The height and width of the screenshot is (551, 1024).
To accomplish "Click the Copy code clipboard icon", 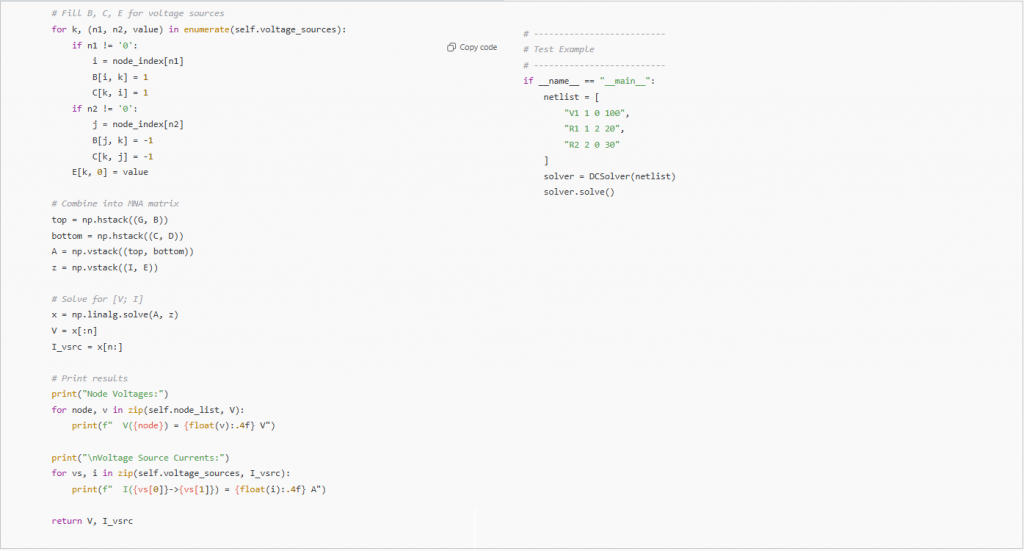I will click(x=452, y=47).
